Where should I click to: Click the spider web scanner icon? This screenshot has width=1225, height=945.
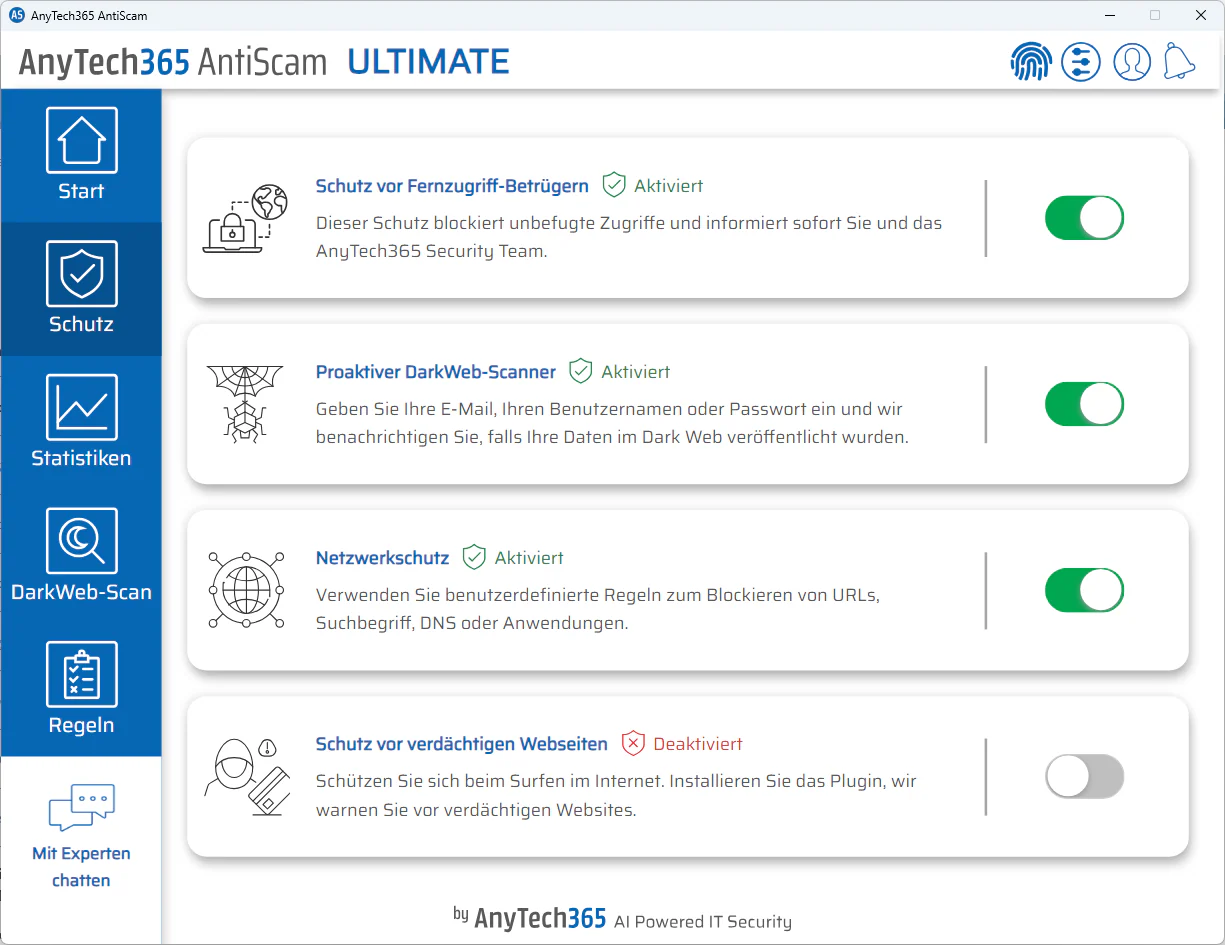coord(245,404)
